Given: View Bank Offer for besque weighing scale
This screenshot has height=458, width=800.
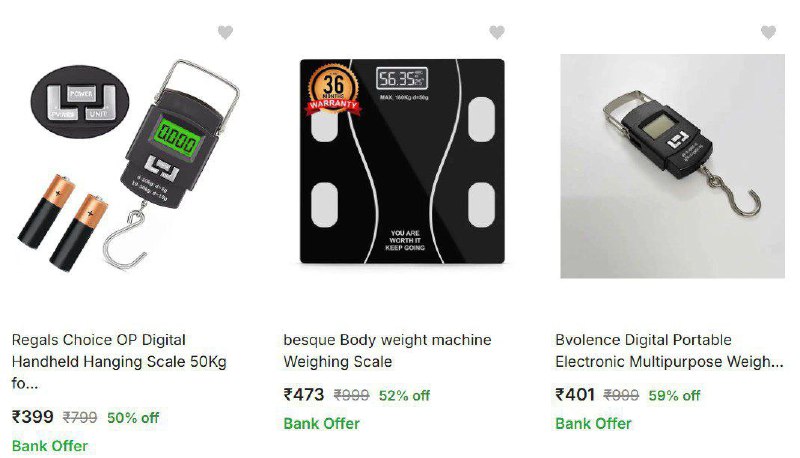Looking at the screenshot, I should click(x=321, y=423).
